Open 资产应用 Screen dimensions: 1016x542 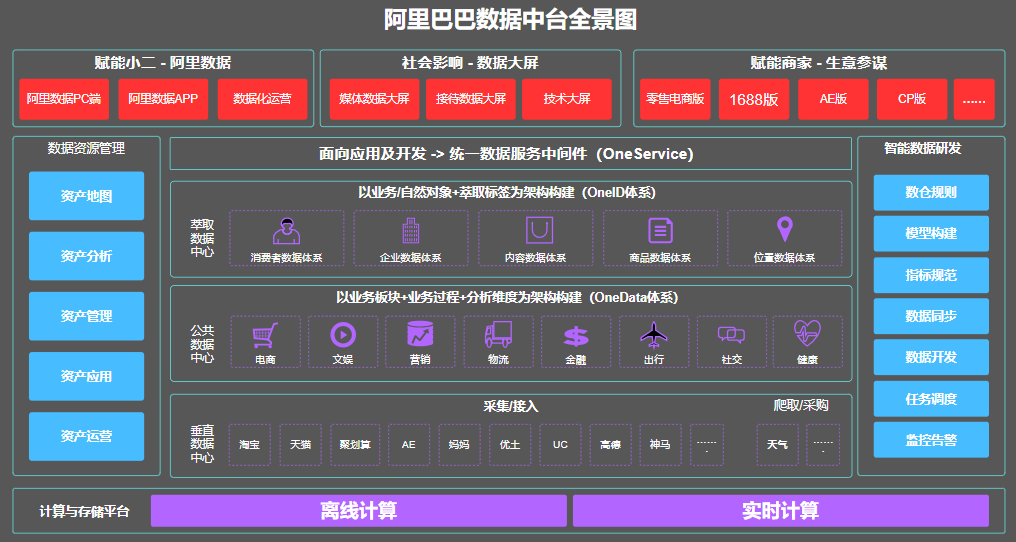[x=87, y=377]
